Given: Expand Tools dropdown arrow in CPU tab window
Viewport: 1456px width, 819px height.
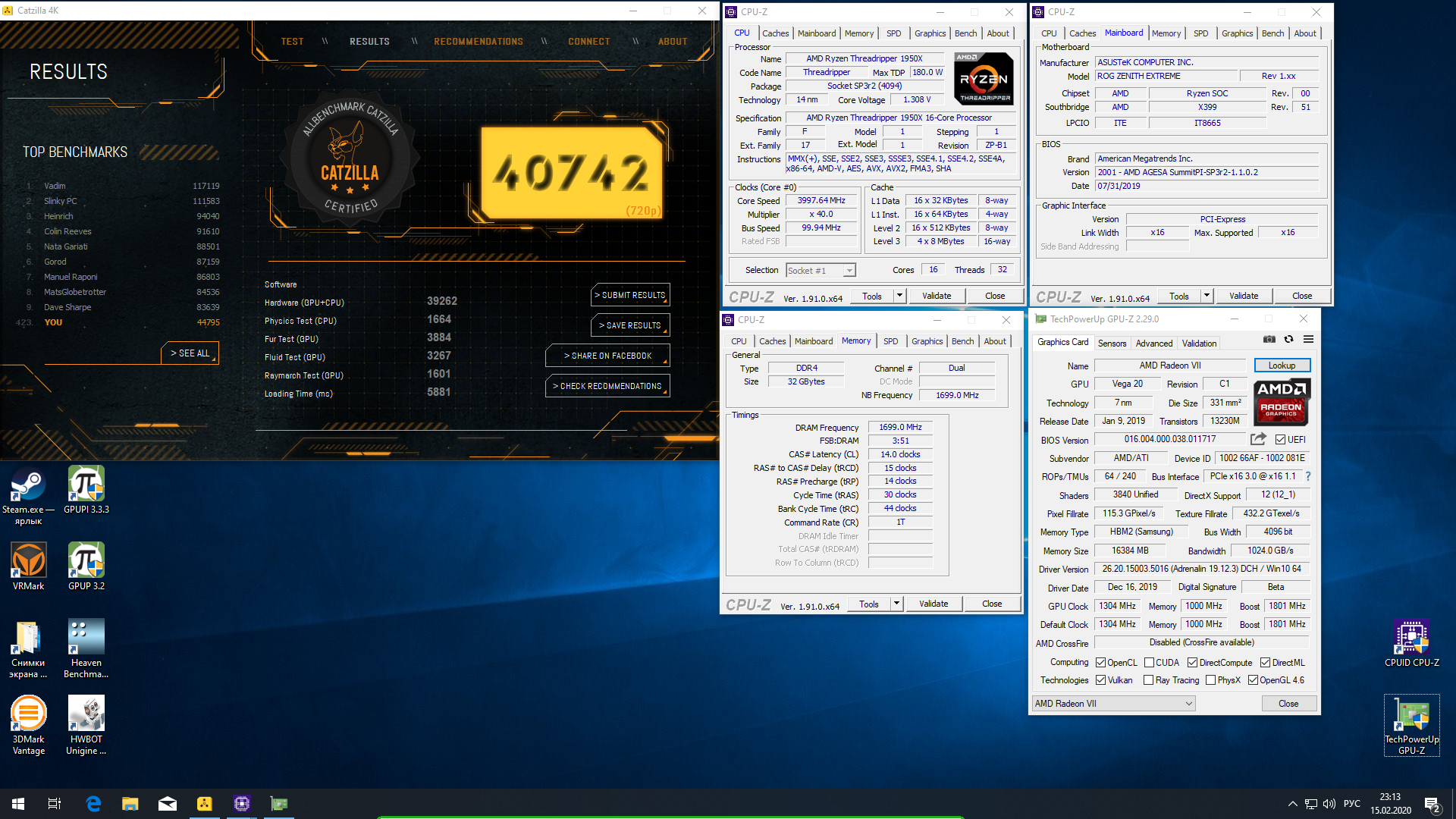Looking at the screenshot, I should coord(899,296).
